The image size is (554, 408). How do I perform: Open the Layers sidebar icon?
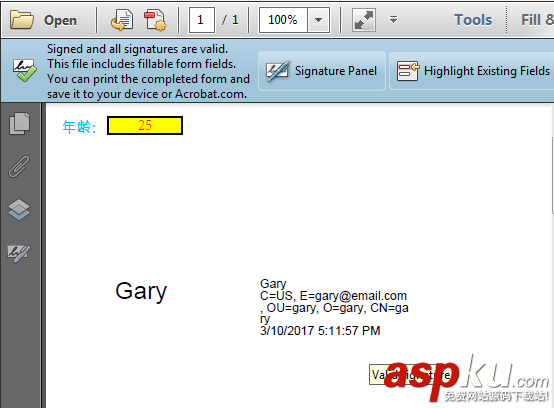click(19, 209)
